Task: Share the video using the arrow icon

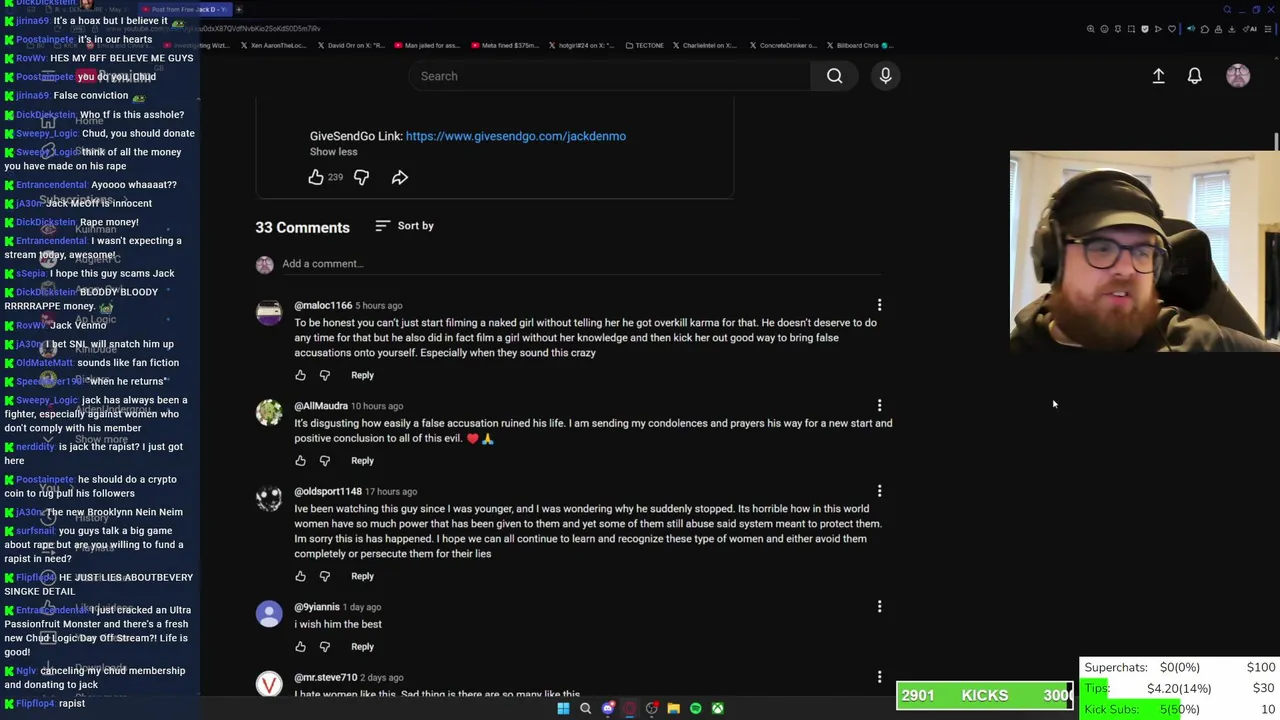Action: (x=399, y=177)
